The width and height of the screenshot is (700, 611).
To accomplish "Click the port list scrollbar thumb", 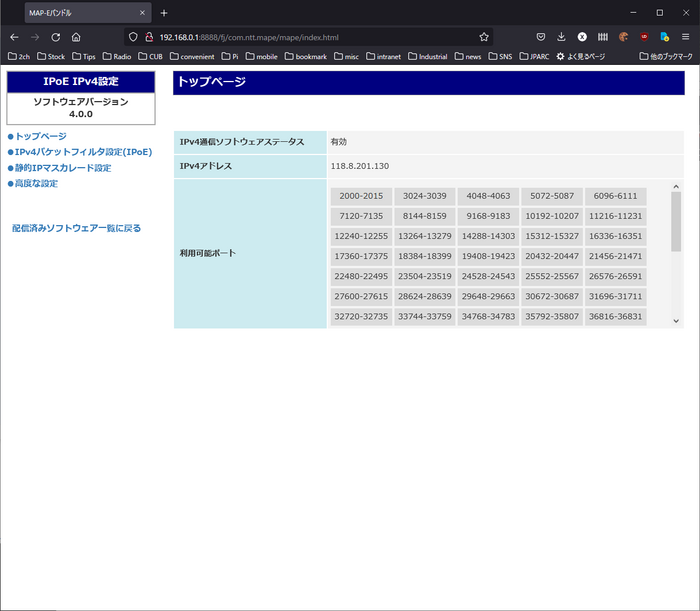I will (x=676, y=222).
